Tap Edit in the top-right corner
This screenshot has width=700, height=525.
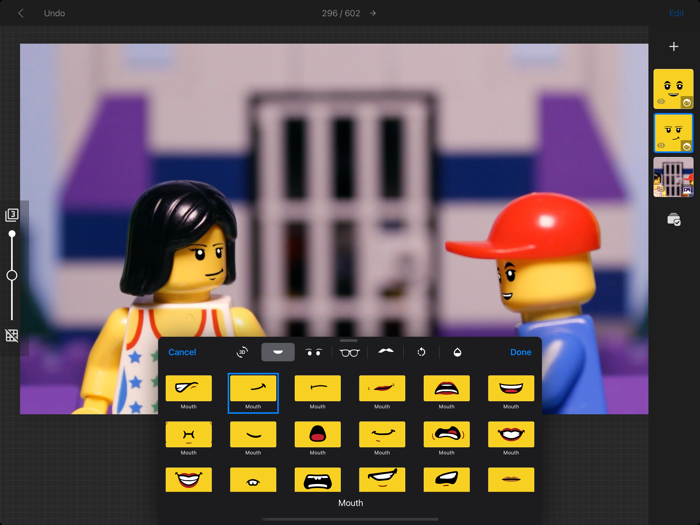(x=676, y=13)
